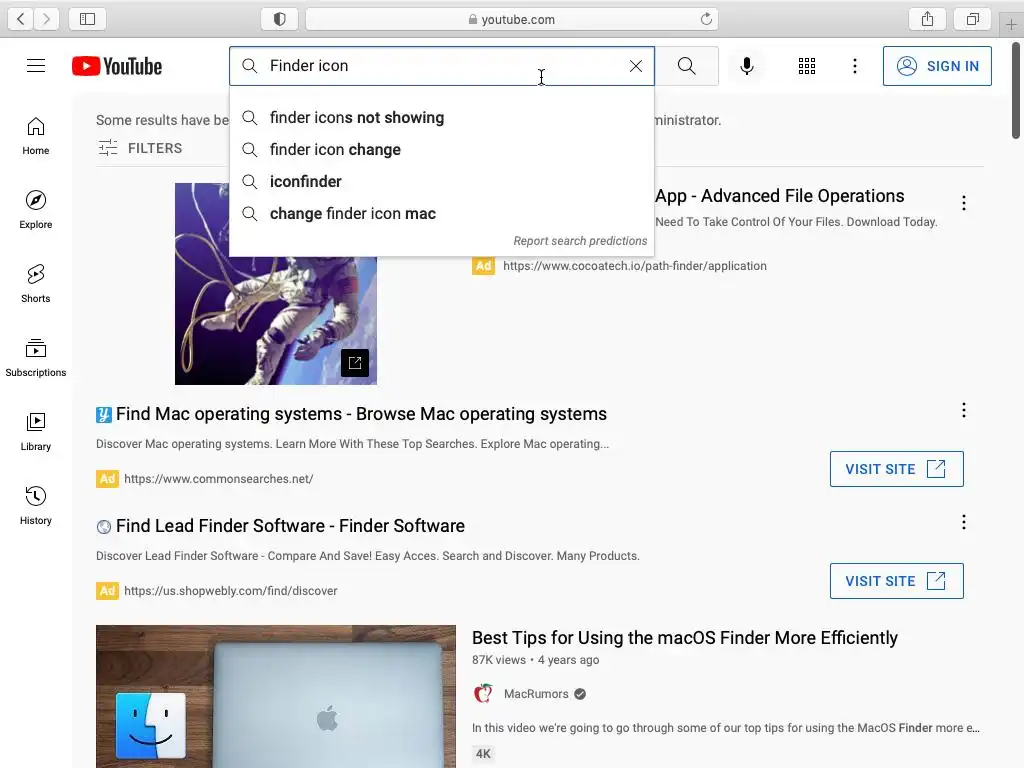Open the Safari share menu
Image resolution: width=1024 pixels, height=768 pixels.
tap(927, 19)
